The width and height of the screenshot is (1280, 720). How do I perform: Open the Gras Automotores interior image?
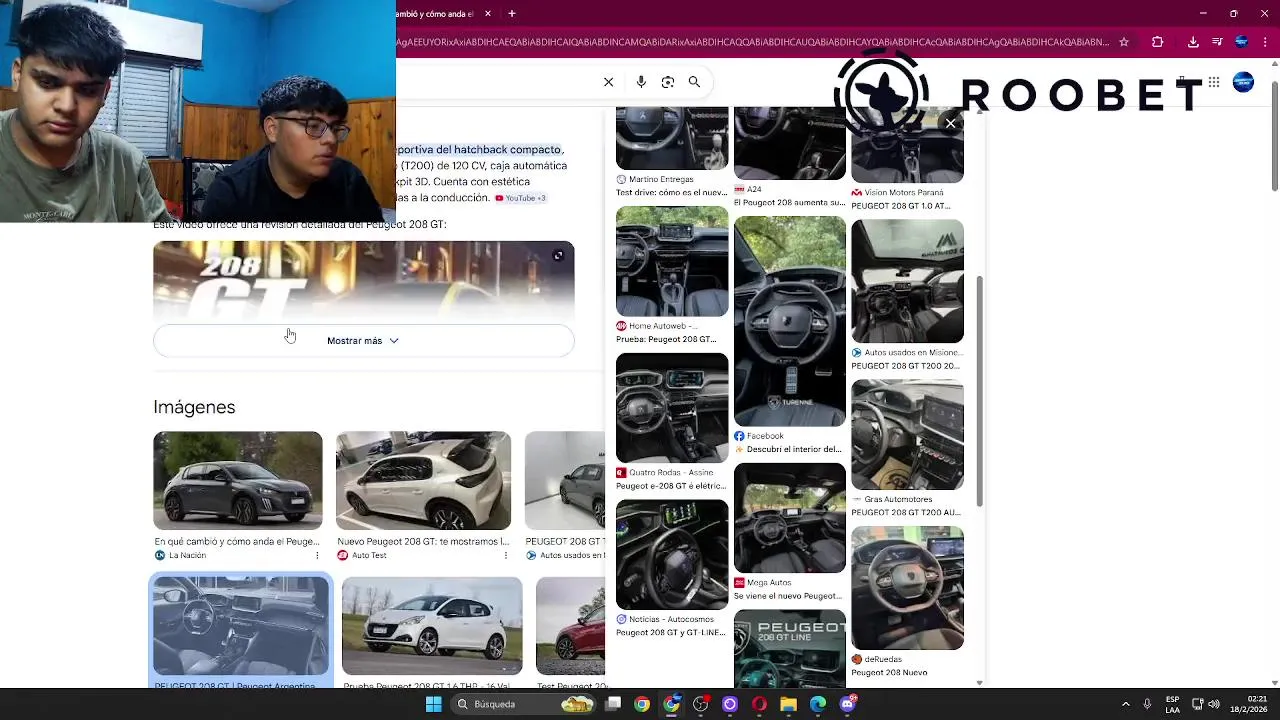pos(907,435)
